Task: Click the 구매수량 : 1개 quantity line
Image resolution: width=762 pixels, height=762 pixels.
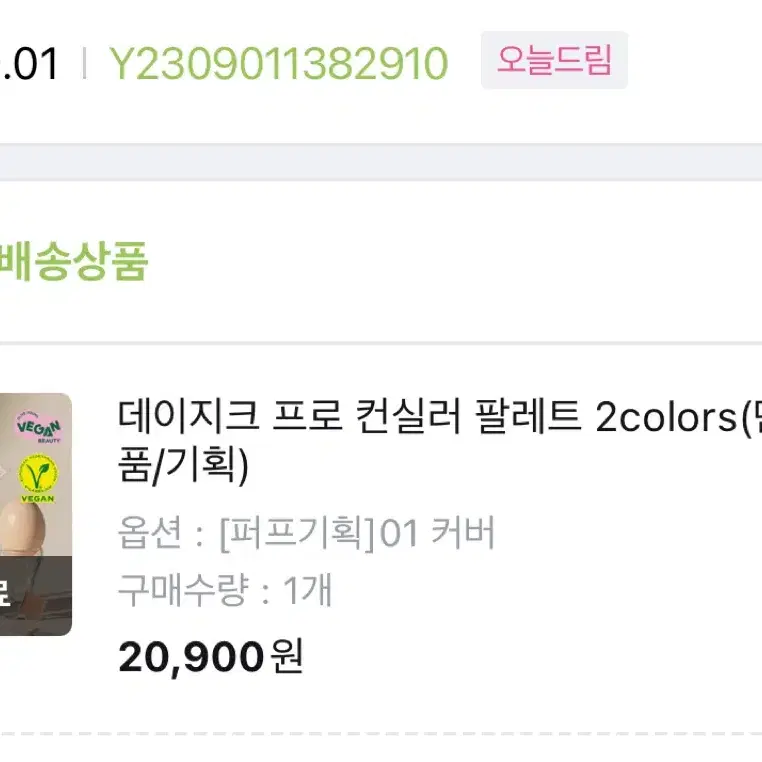Action: point(225,590)
